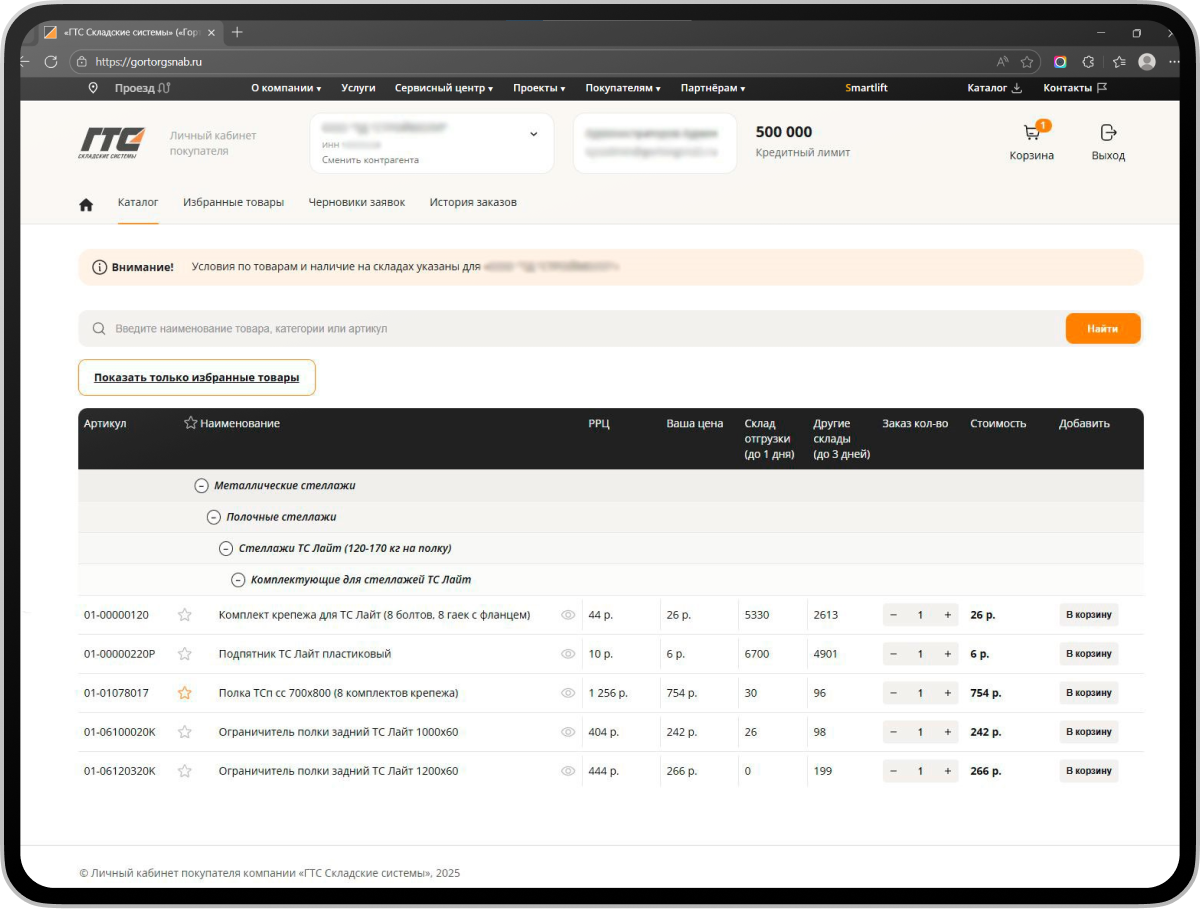
Task: Switch to История заказов tab
Action: click(473, 202)
